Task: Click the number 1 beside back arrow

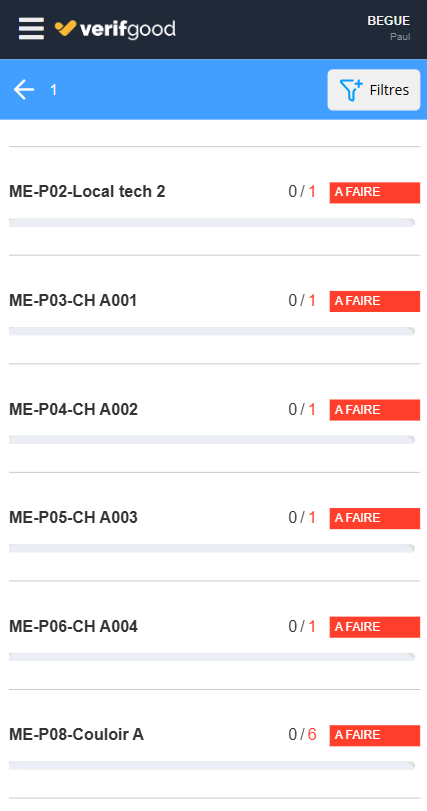Action: pos(53,90)
